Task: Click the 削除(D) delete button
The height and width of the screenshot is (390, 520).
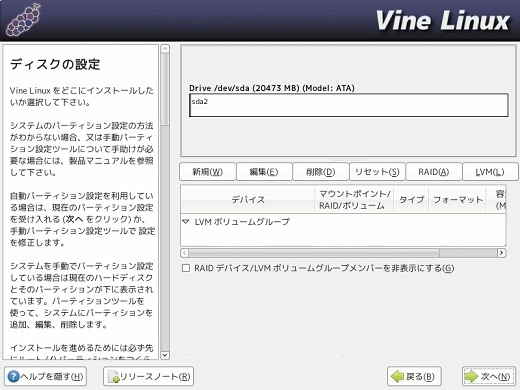Action: (321, 172)
